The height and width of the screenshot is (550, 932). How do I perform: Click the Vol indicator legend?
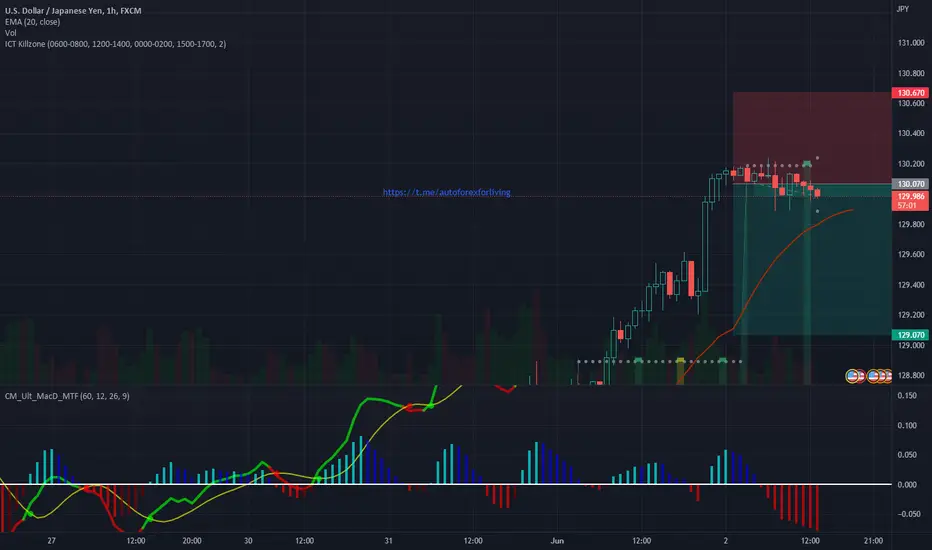pos(11,33)
